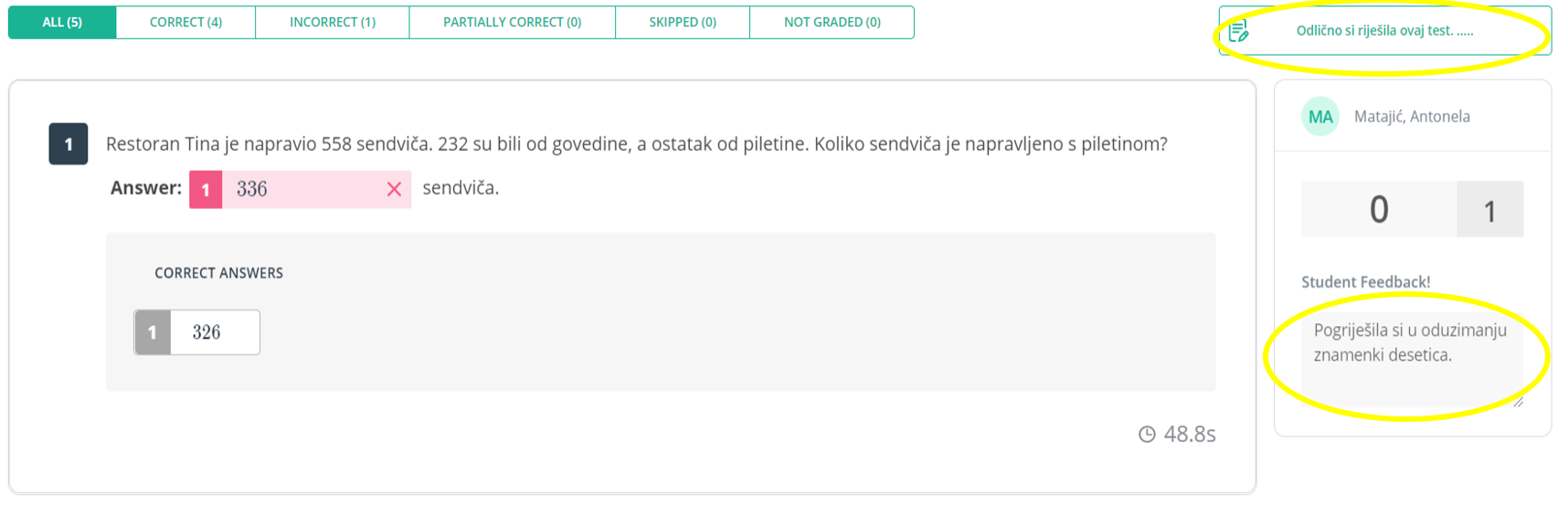Image resolution: width=1568 pixels, height=526 pixels.
Task: Show only CORRECT (4) questions
Action: [x=185, y=22]
